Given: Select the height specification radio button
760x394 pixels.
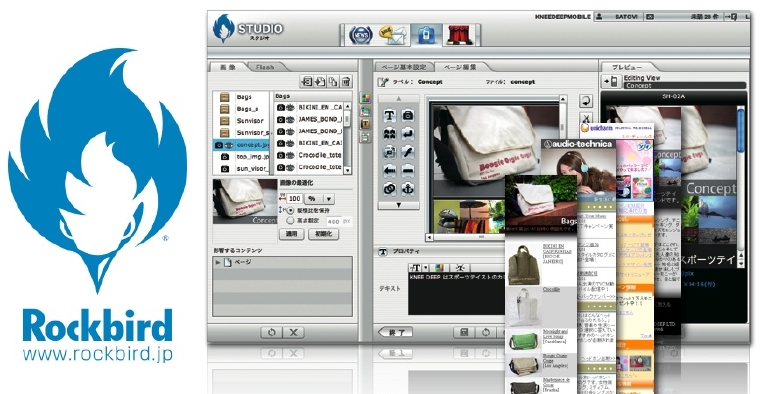Looking at the screenshot, I should (x=291, y=221).
